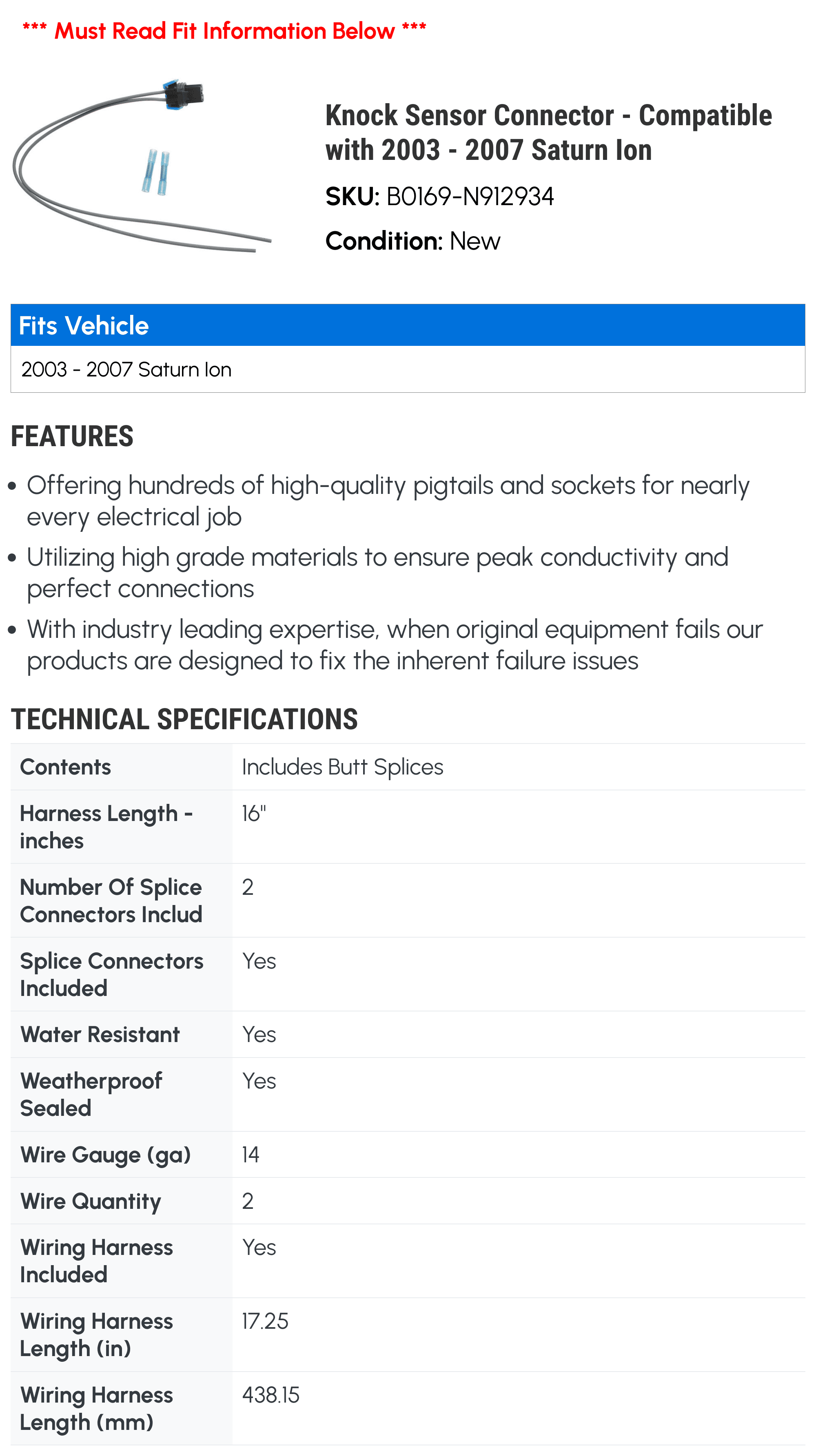Click the bullet about high grade materials
Screen dimensions: 816x1456
[377, 573]
